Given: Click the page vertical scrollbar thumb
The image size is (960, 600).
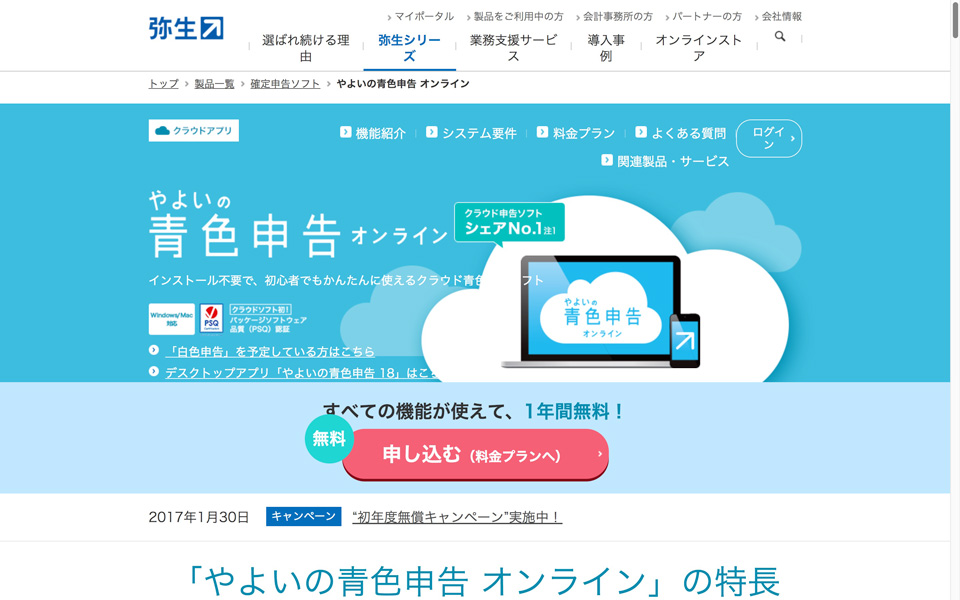Looking at the screenshot, I should tap(955, 20).
